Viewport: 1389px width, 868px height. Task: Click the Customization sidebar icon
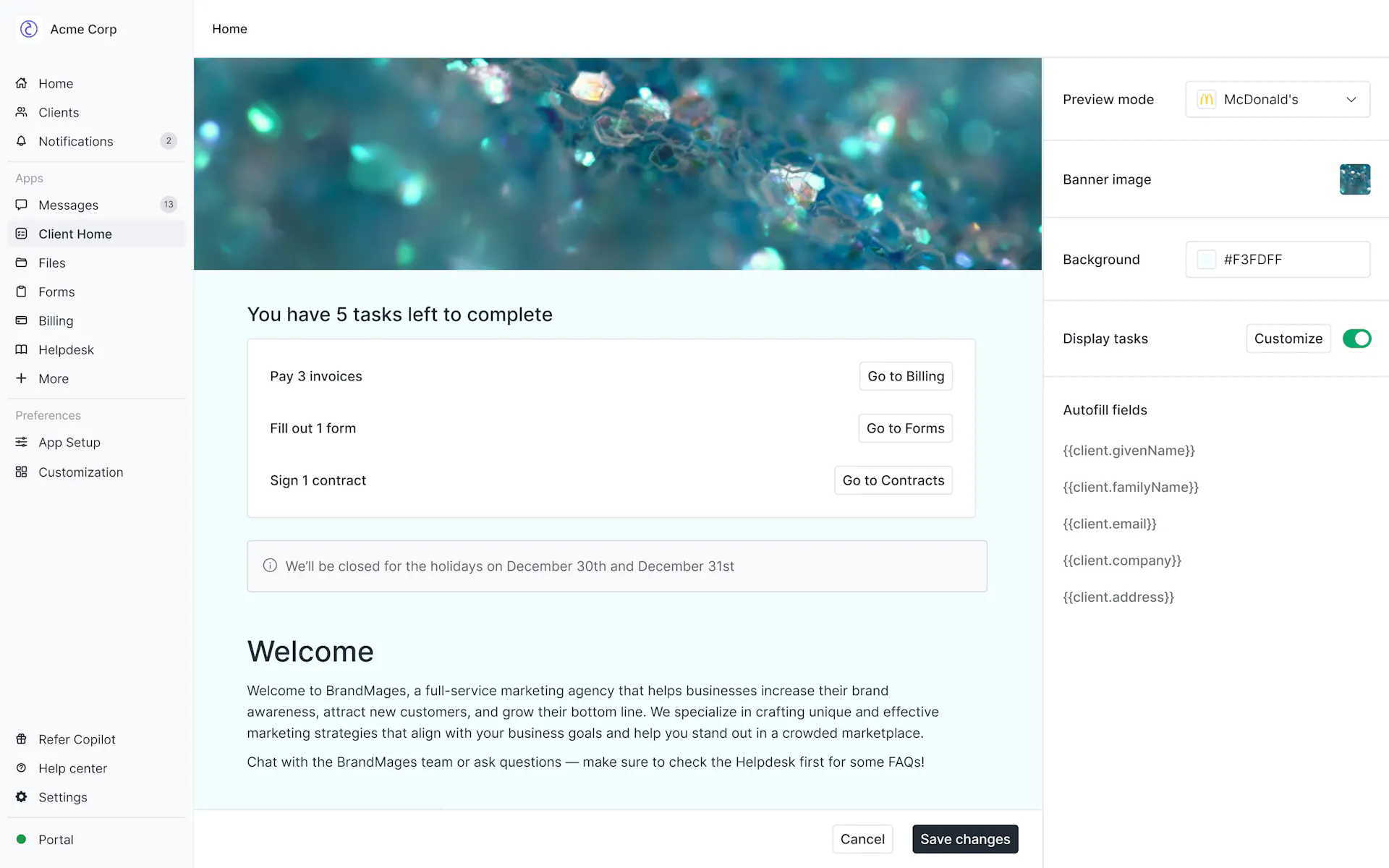click(22, 472)
